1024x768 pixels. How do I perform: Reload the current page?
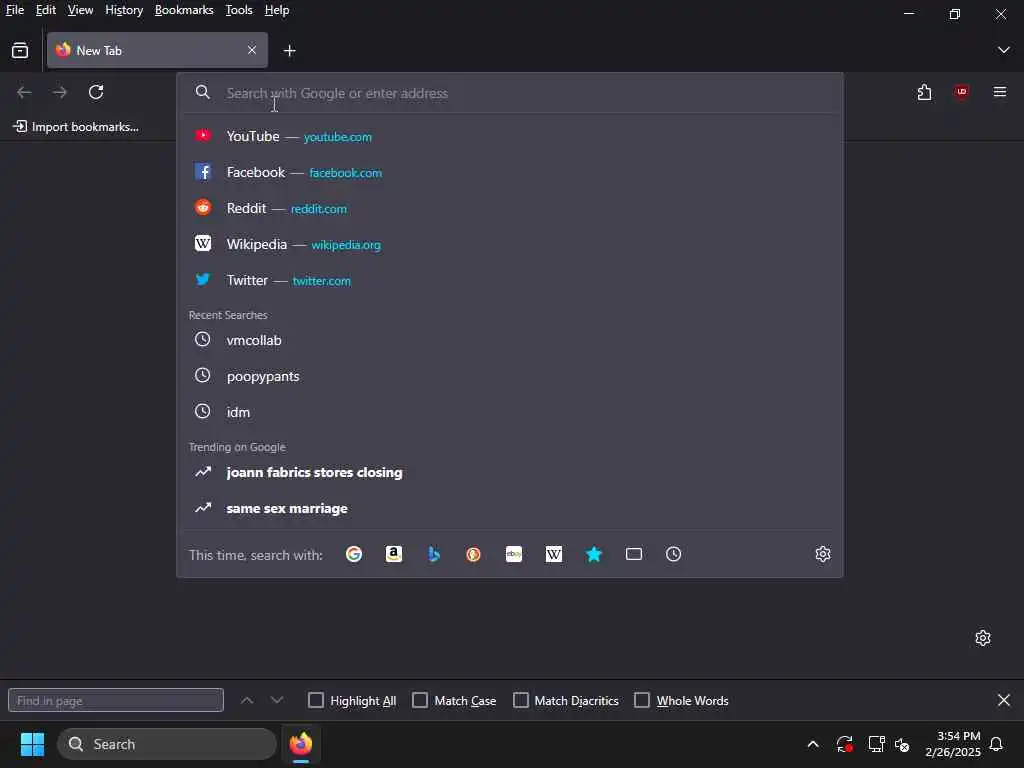coord(96,92)
